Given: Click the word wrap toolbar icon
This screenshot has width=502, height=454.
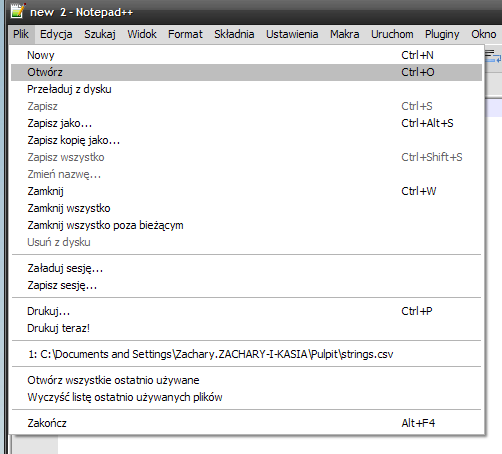Looking at the screenshot, I should 493,56.
